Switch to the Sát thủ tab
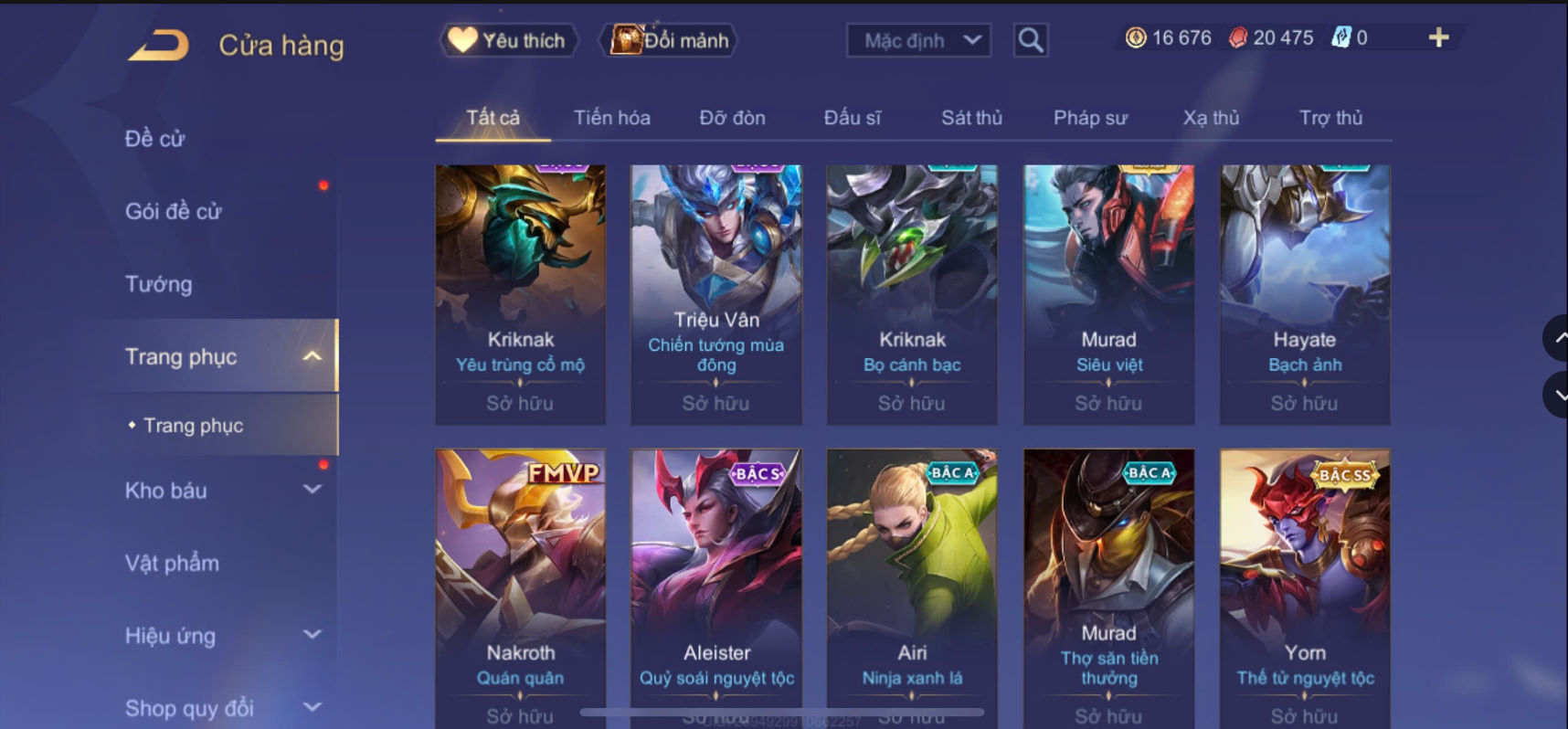Image resolution: width=1568 pixels, height=729 pixels. (x=971, y=118)
